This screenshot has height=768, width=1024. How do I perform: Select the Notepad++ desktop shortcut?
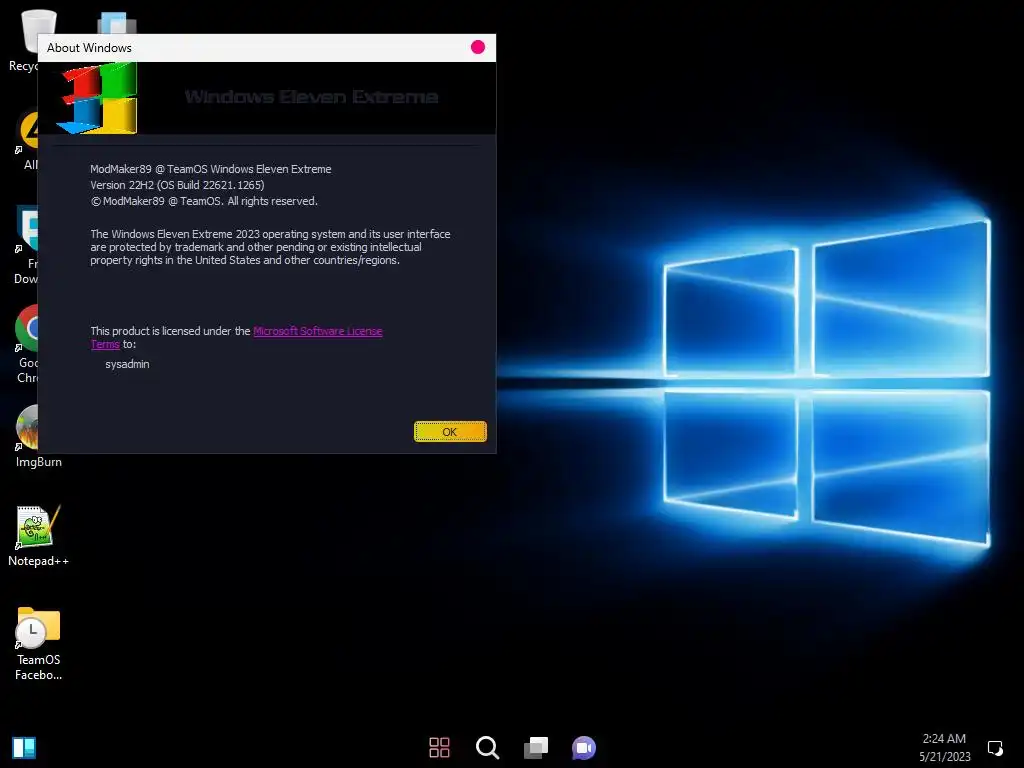38,536
